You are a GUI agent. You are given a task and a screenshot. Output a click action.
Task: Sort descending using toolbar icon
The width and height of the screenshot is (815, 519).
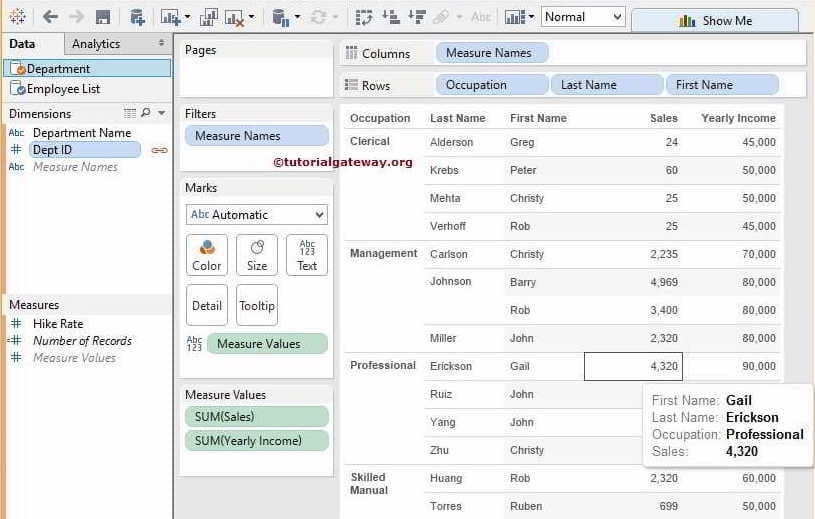click(x=417, y=17)
